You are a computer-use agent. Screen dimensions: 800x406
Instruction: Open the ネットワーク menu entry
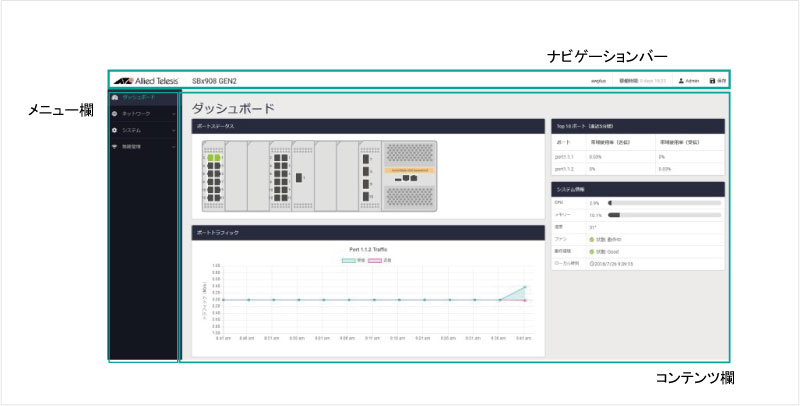tap(144, 114)
